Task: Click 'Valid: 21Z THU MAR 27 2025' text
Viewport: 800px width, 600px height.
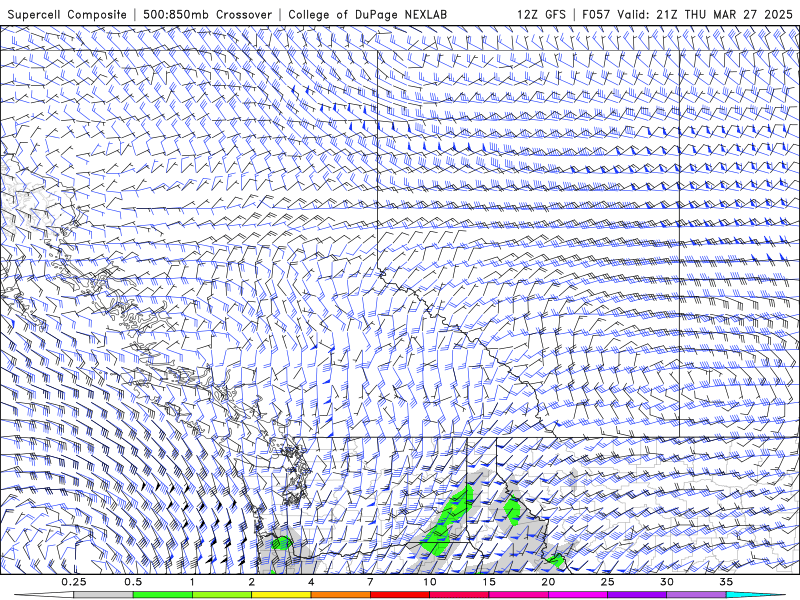Action: (x=705, y=14)
